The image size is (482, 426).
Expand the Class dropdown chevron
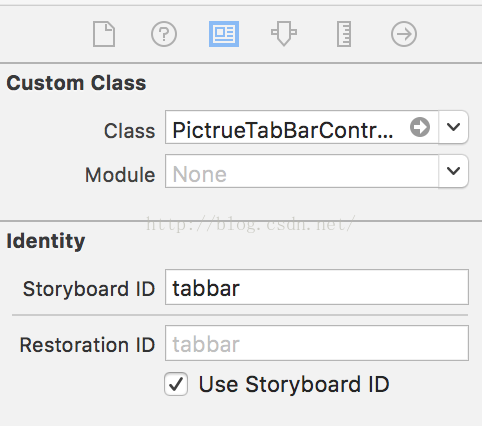coord(453,127)
